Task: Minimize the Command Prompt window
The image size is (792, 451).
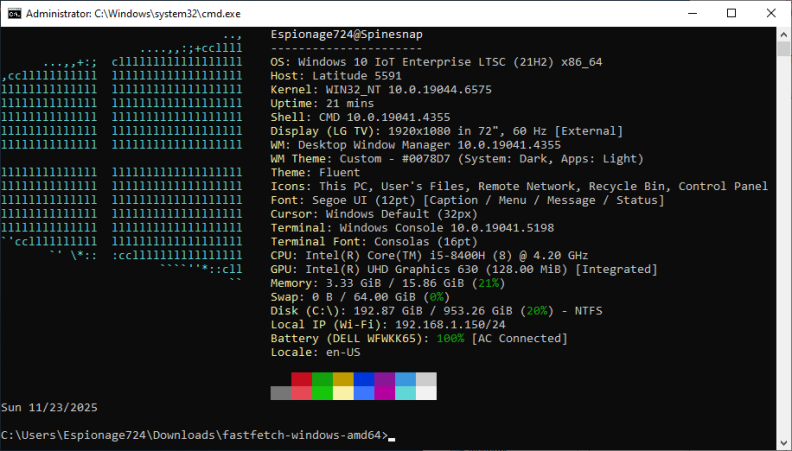Action: click(x=685, y=14)
